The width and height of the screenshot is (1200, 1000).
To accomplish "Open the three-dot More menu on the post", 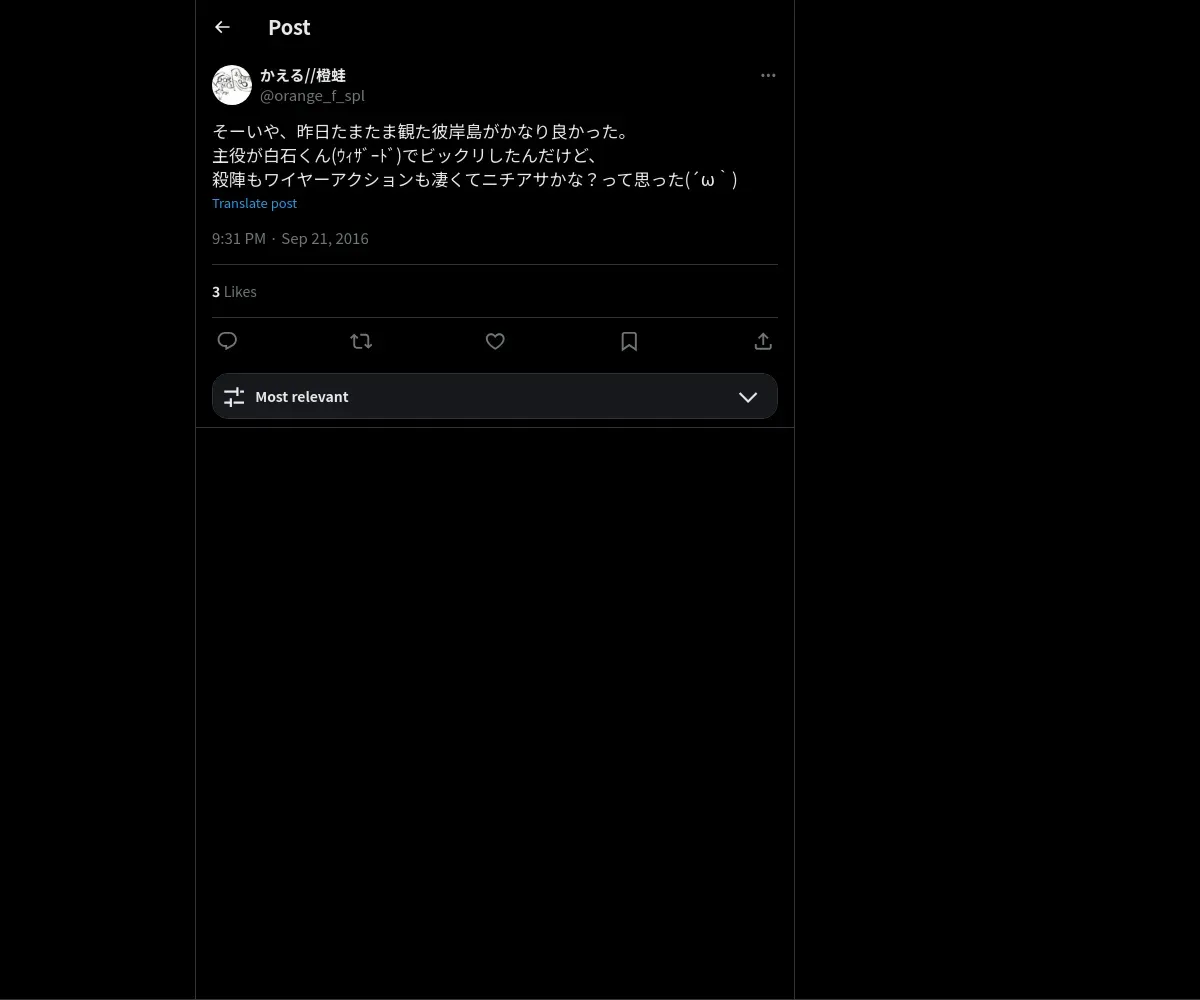I will click(x=768, y=75).
